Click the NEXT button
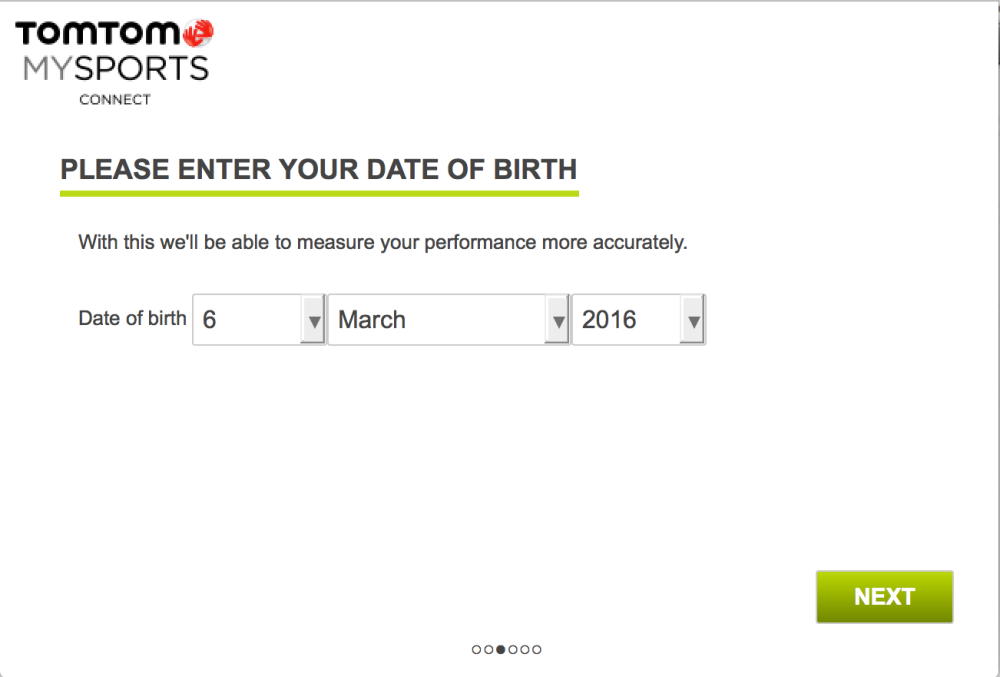 click(884, 596)
